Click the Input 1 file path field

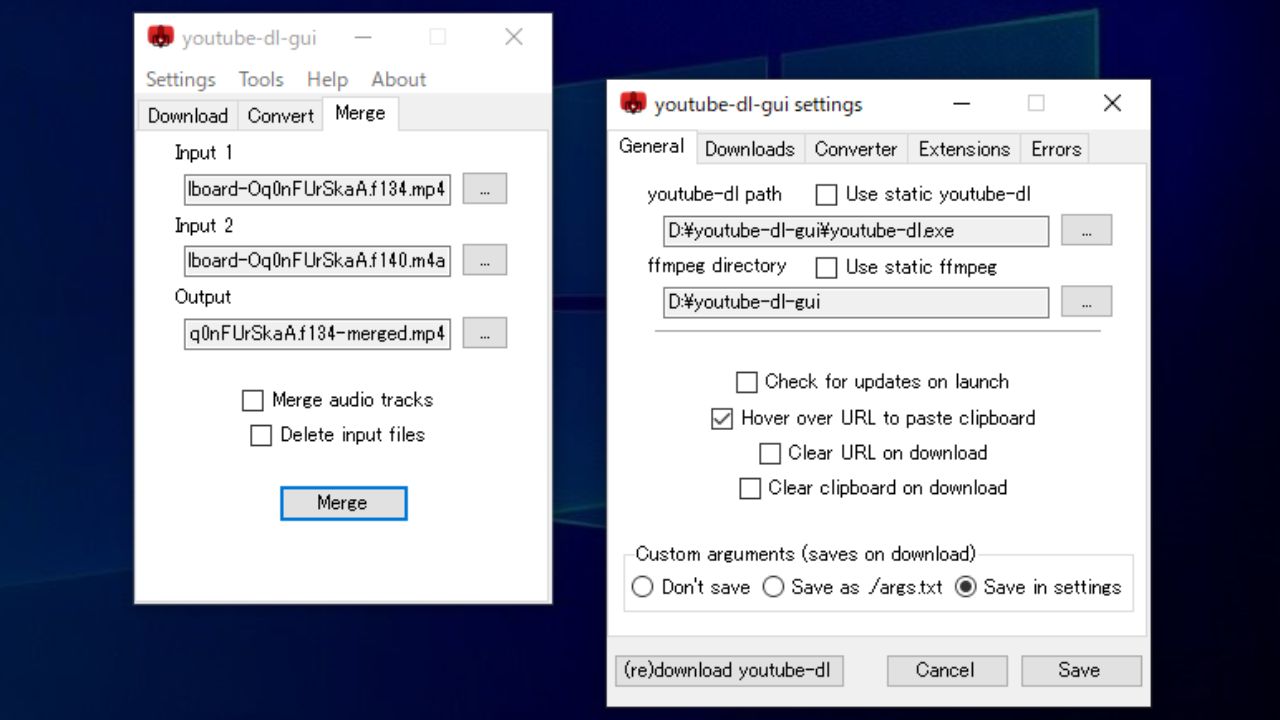click(x=317, y=189)
